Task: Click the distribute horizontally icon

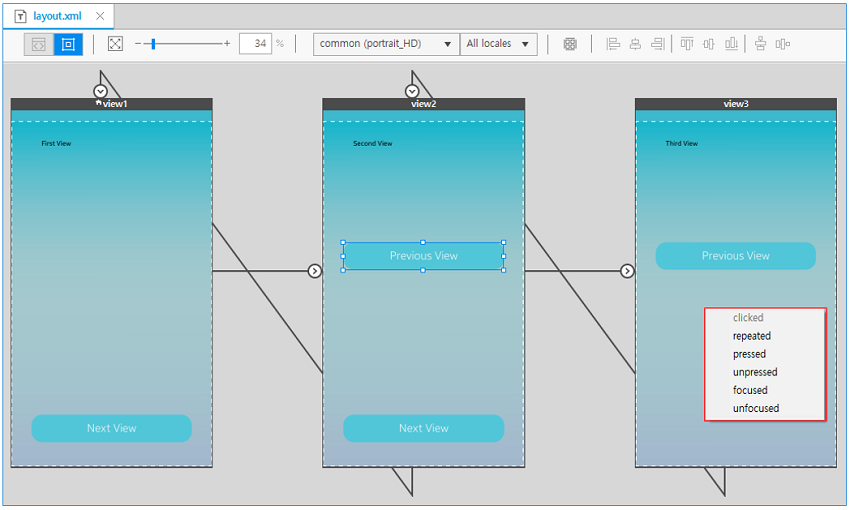Action: [783, 44]
